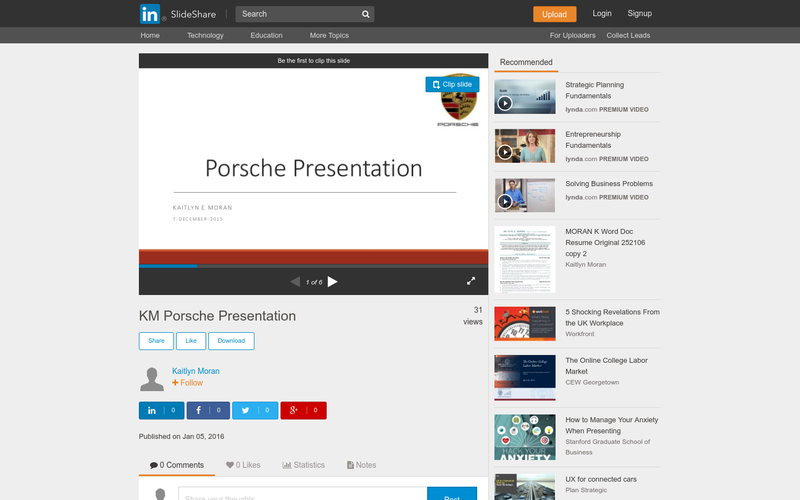800x500 pixels.
Task: Click the Post comment button
Action: tap(452, 494)
